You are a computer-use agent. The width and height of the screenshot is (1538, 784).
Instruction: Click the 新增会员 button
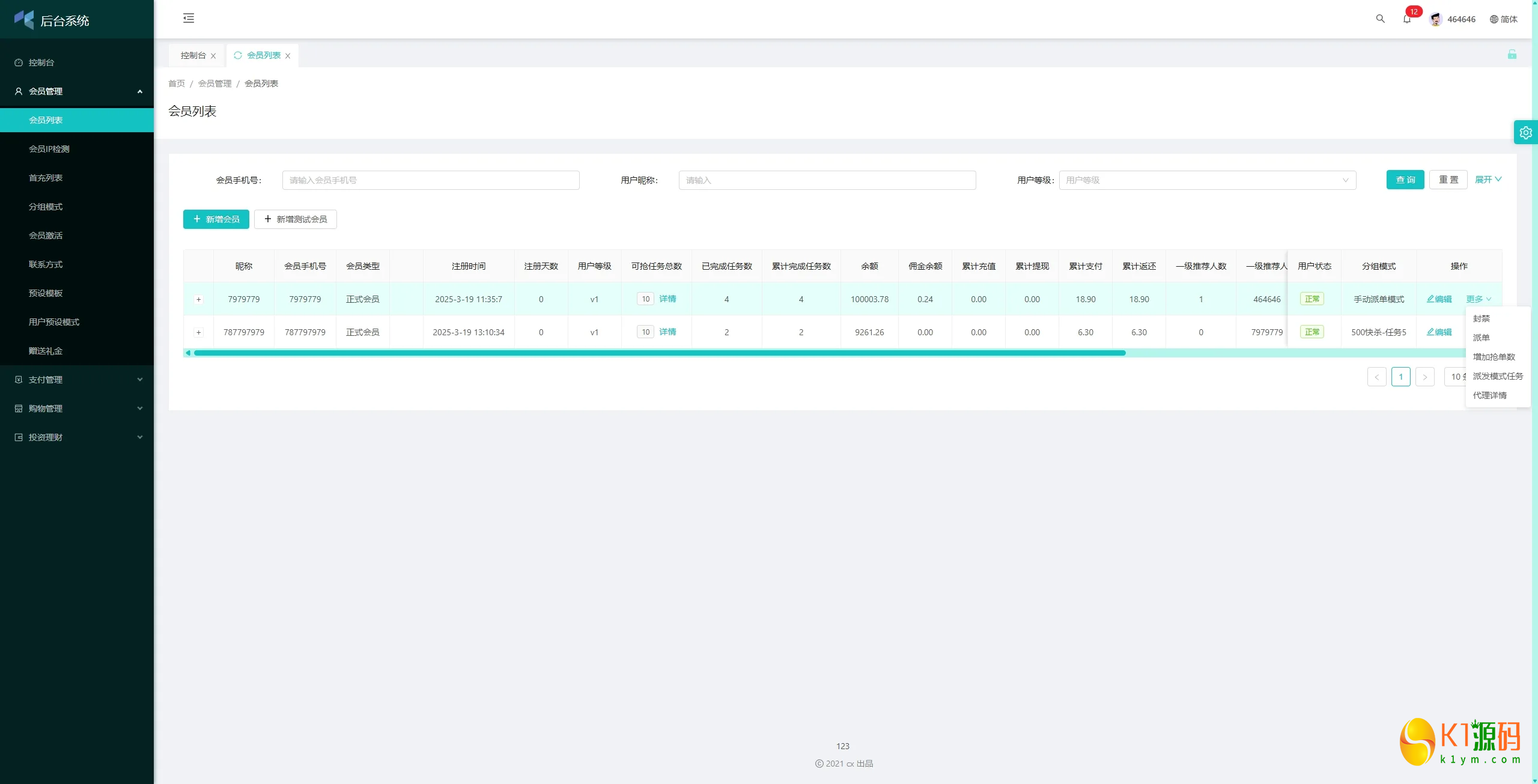(x=216, y=219)
